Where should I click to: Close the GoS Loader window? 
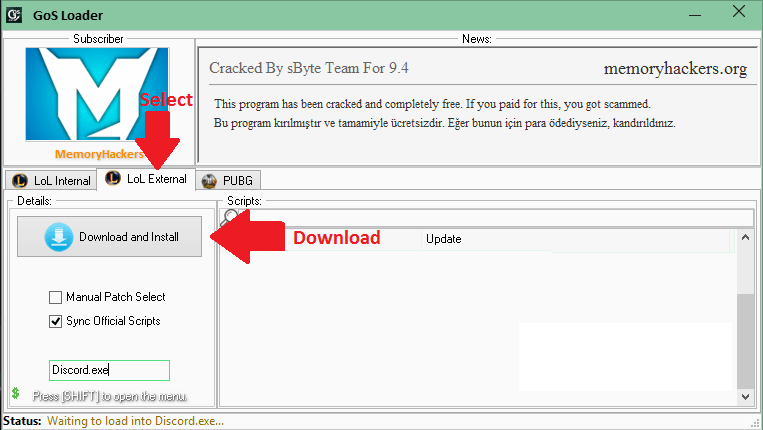pos(739,12)
